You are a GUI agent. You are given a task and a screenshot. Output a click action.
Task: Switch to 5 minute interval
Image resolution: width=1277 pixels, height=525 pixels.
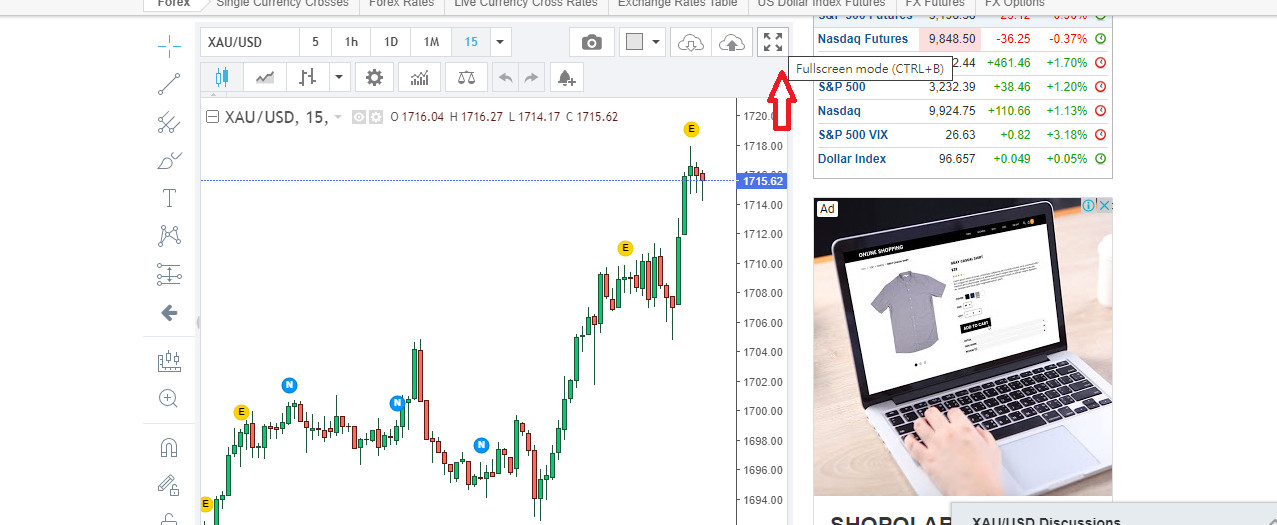[x=316, y=42]
